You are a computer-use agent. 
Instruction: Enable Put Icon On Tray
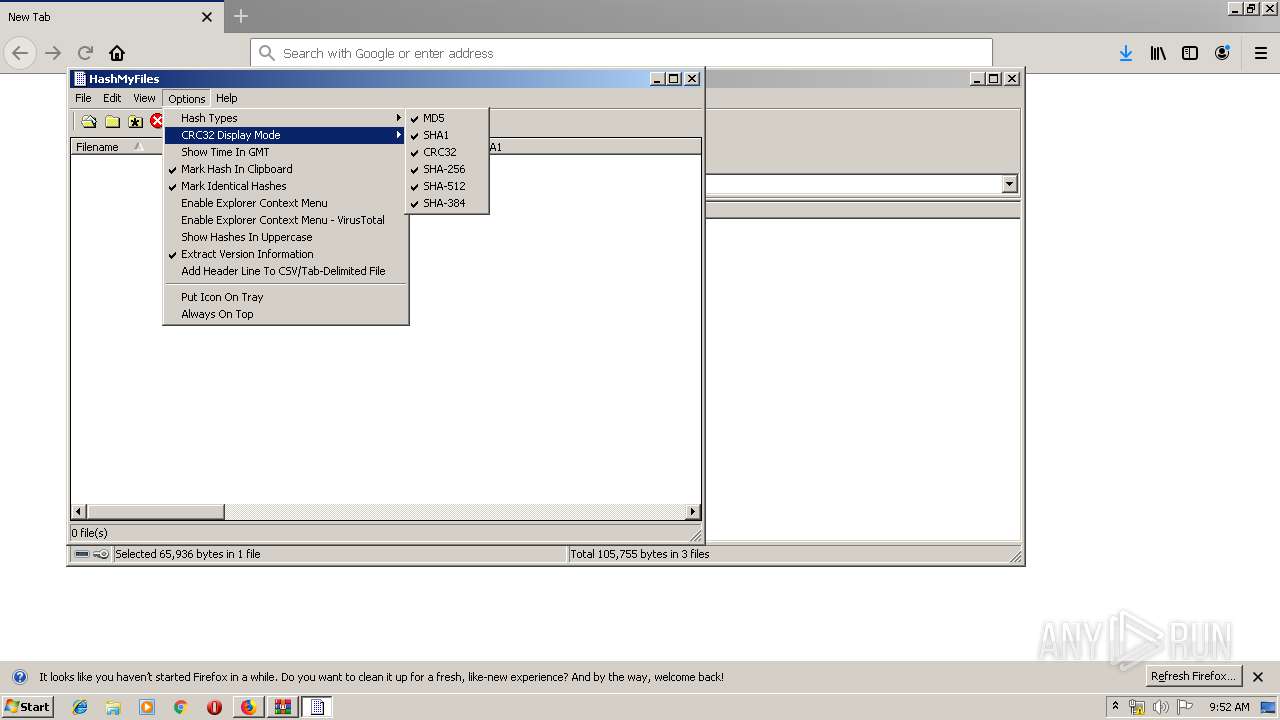286,297
